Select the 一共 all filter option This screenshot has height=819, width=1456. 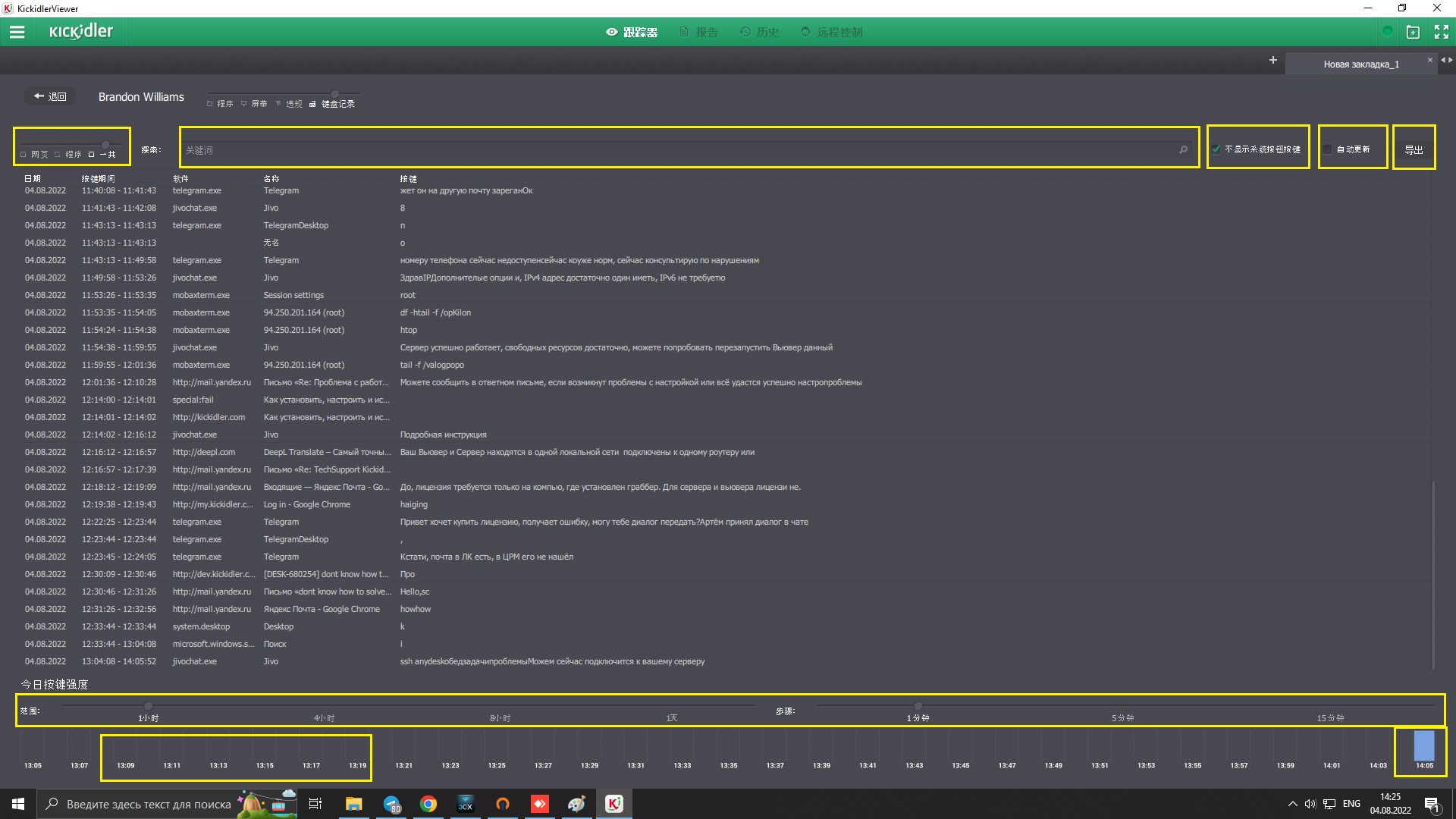pyautogui.click(x=102, y=155)
